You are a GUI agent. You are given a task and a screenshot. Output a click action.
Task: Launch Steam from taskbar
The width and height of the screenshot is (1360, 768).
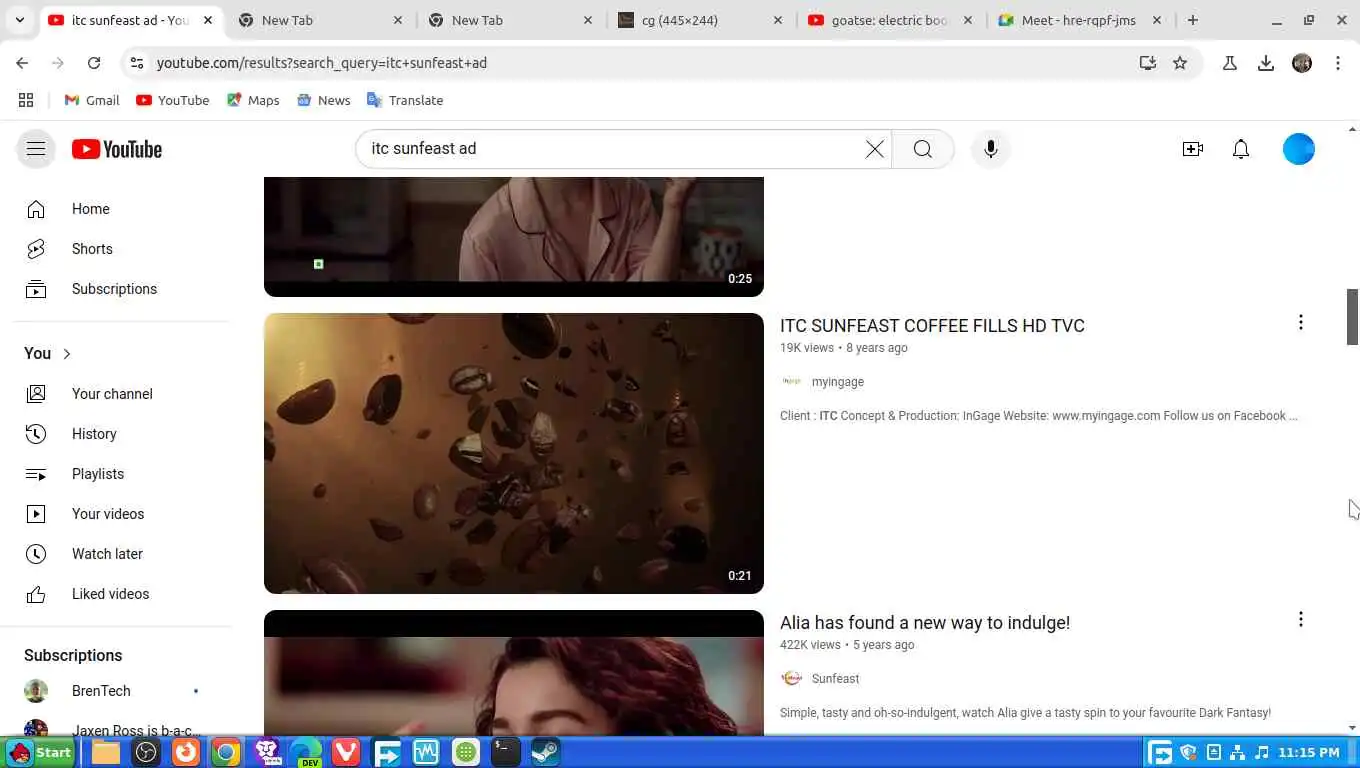pos(546,752)
